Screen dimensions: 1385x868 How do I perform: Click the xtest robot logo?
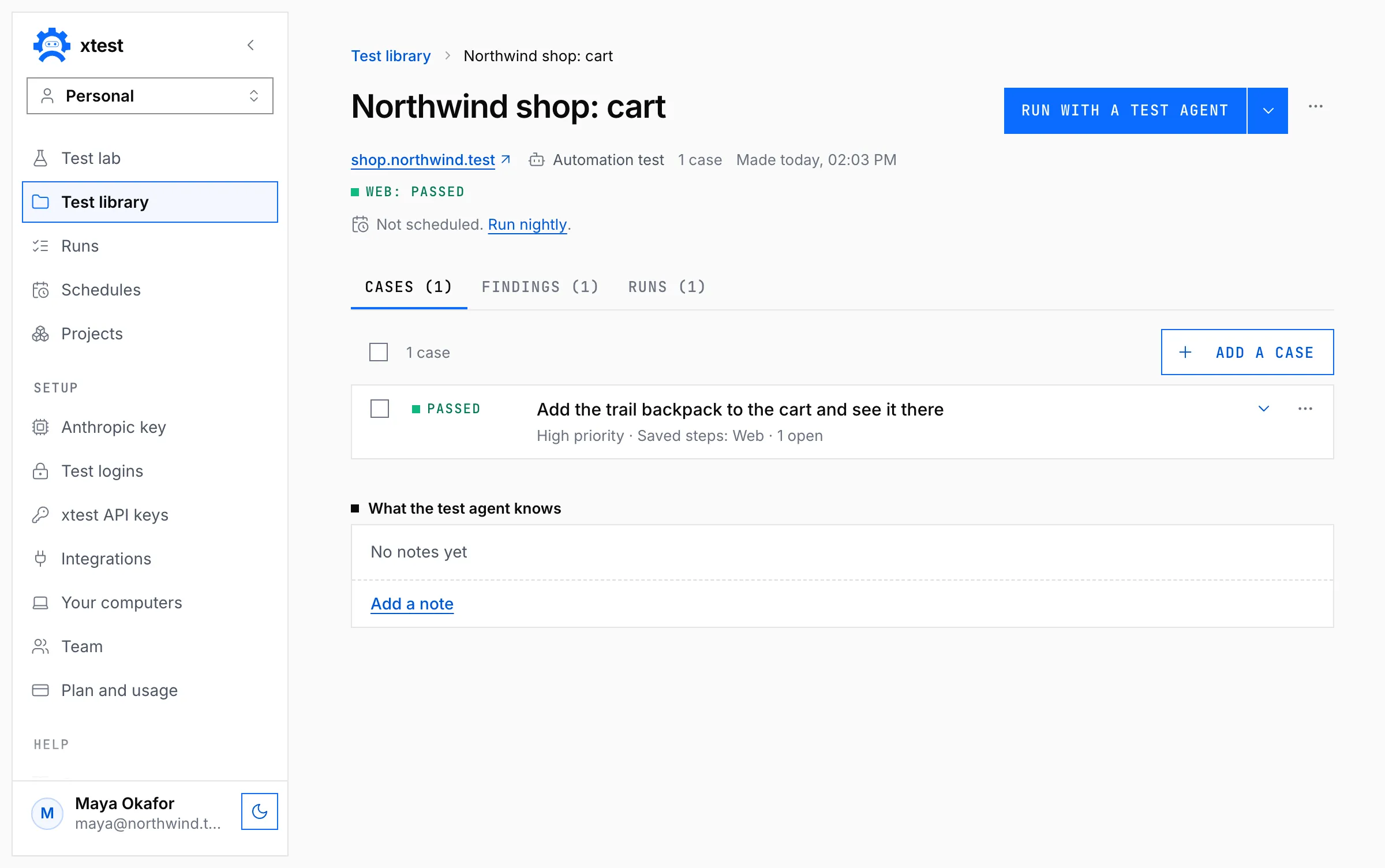point(52,45)
